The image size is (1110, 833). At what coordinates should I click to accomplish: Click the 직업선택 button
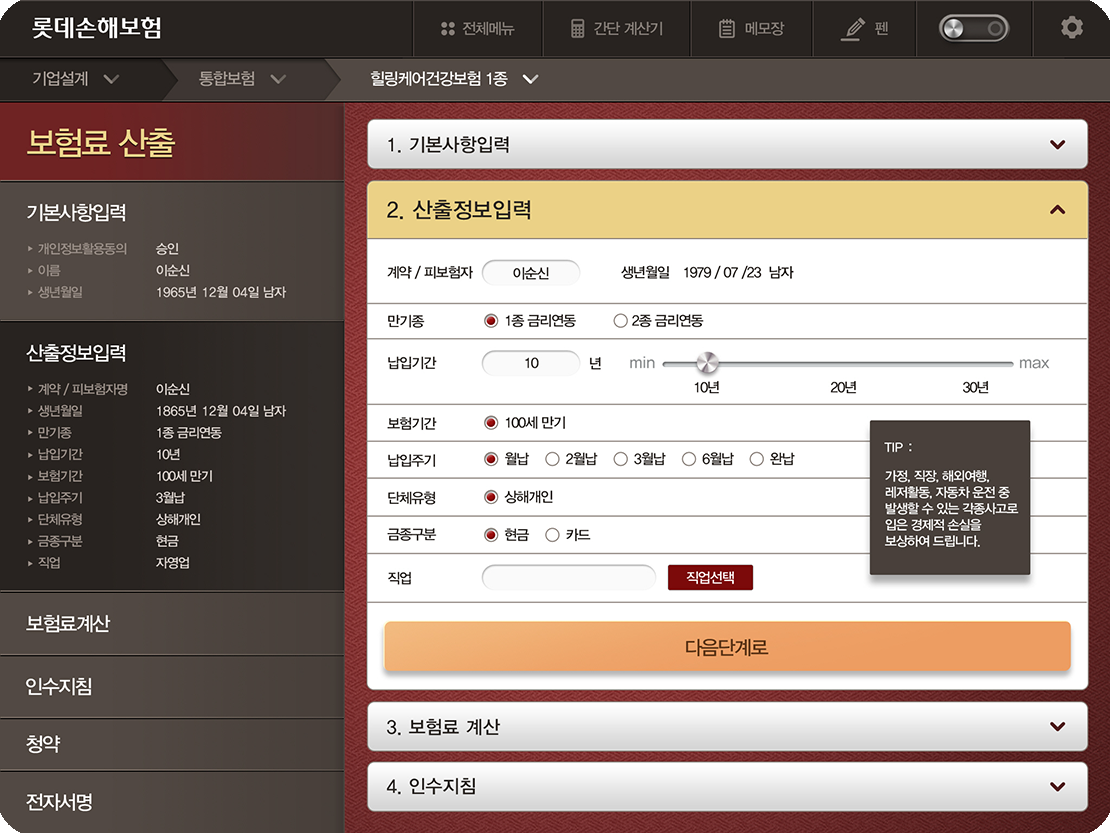click(710, 578)
